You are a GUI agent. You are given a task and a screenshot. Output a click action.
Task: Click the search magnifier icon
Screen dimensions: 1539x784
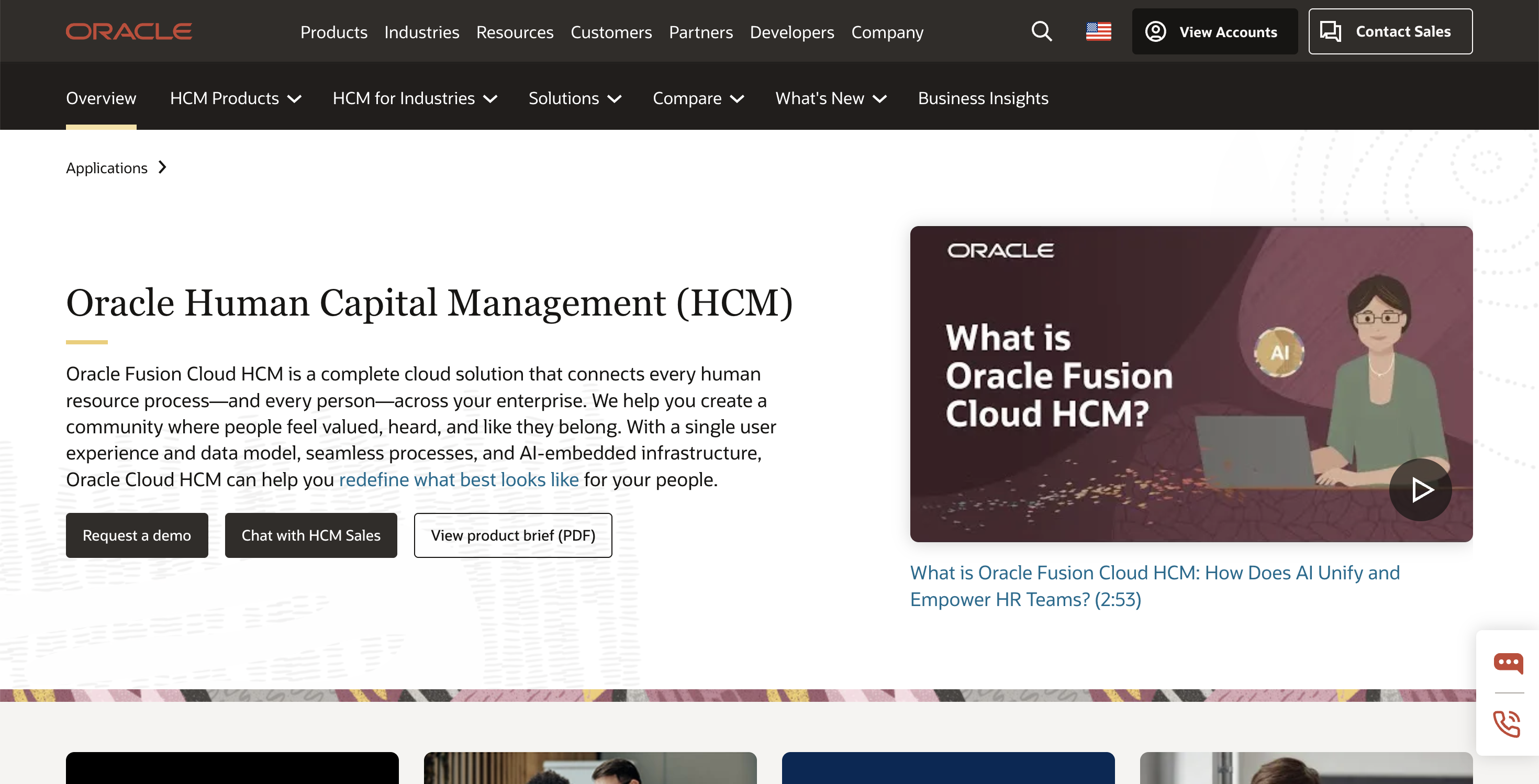1041,31
